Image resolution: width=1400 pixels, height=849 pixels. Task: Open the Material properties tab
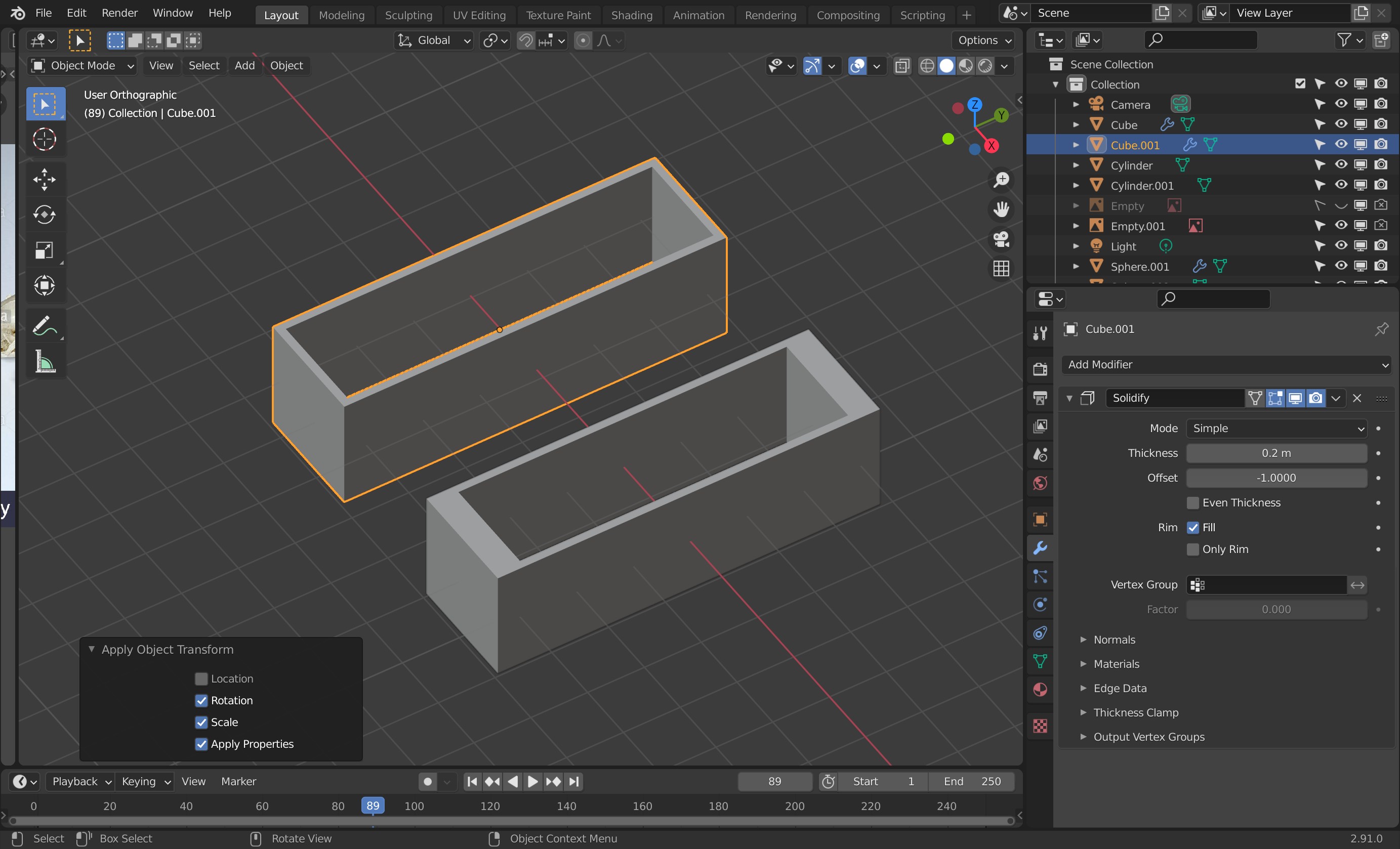pos(1040,690)
